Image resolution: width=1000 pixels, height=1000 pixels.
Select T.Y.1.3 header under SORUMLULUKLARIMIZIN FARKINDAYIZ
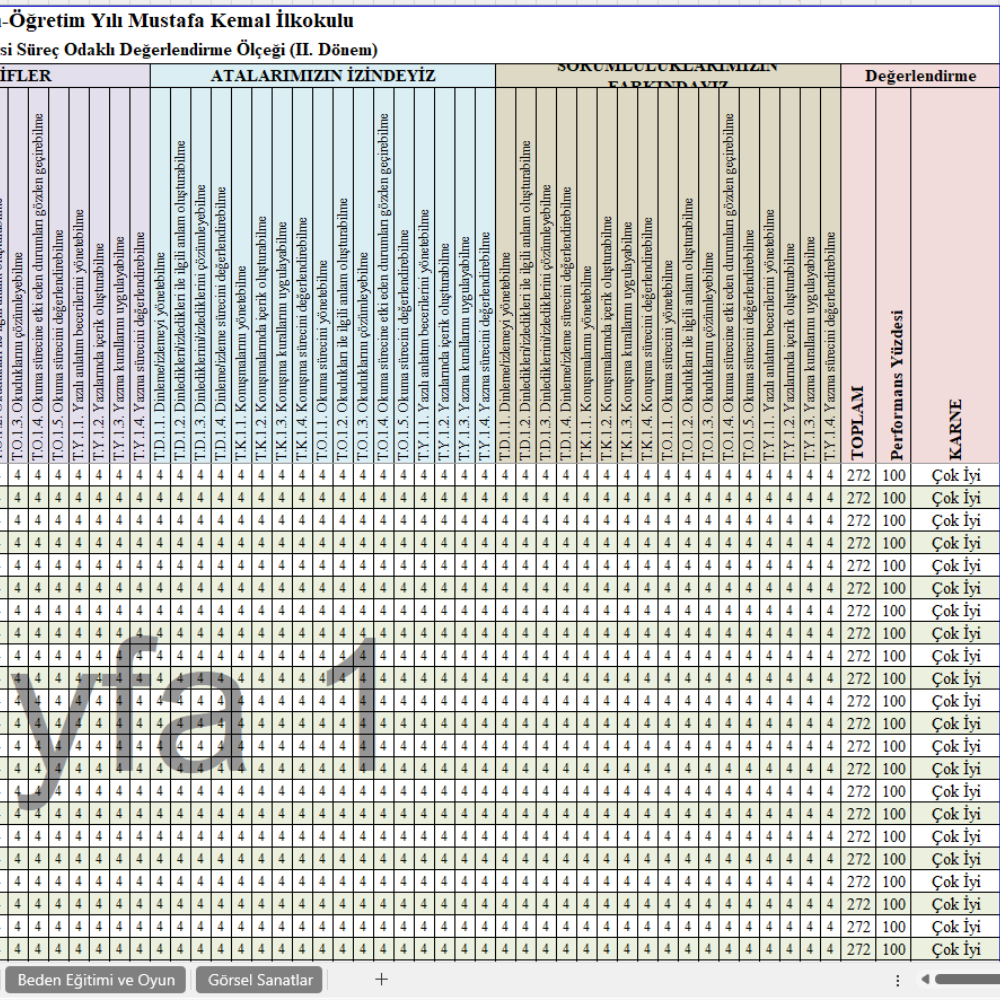pyautogui.click(x=810, y=276)
